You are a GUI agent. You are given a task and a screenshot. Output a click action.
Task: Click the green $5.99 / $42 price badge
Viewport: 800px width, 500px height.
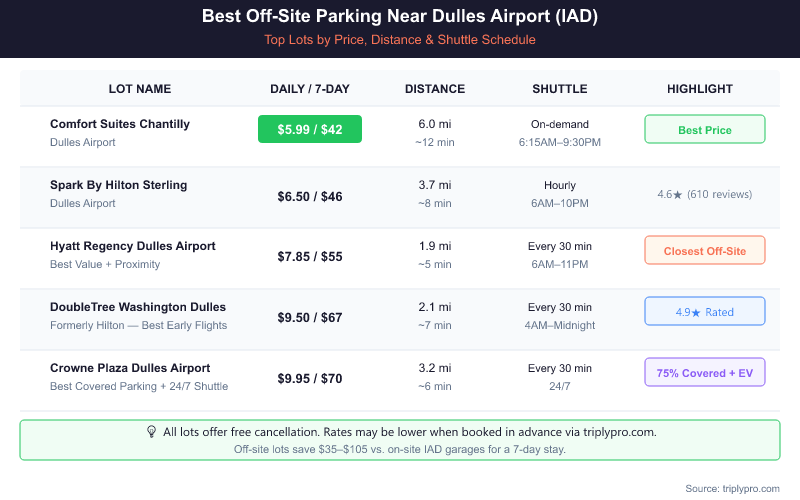310,130
